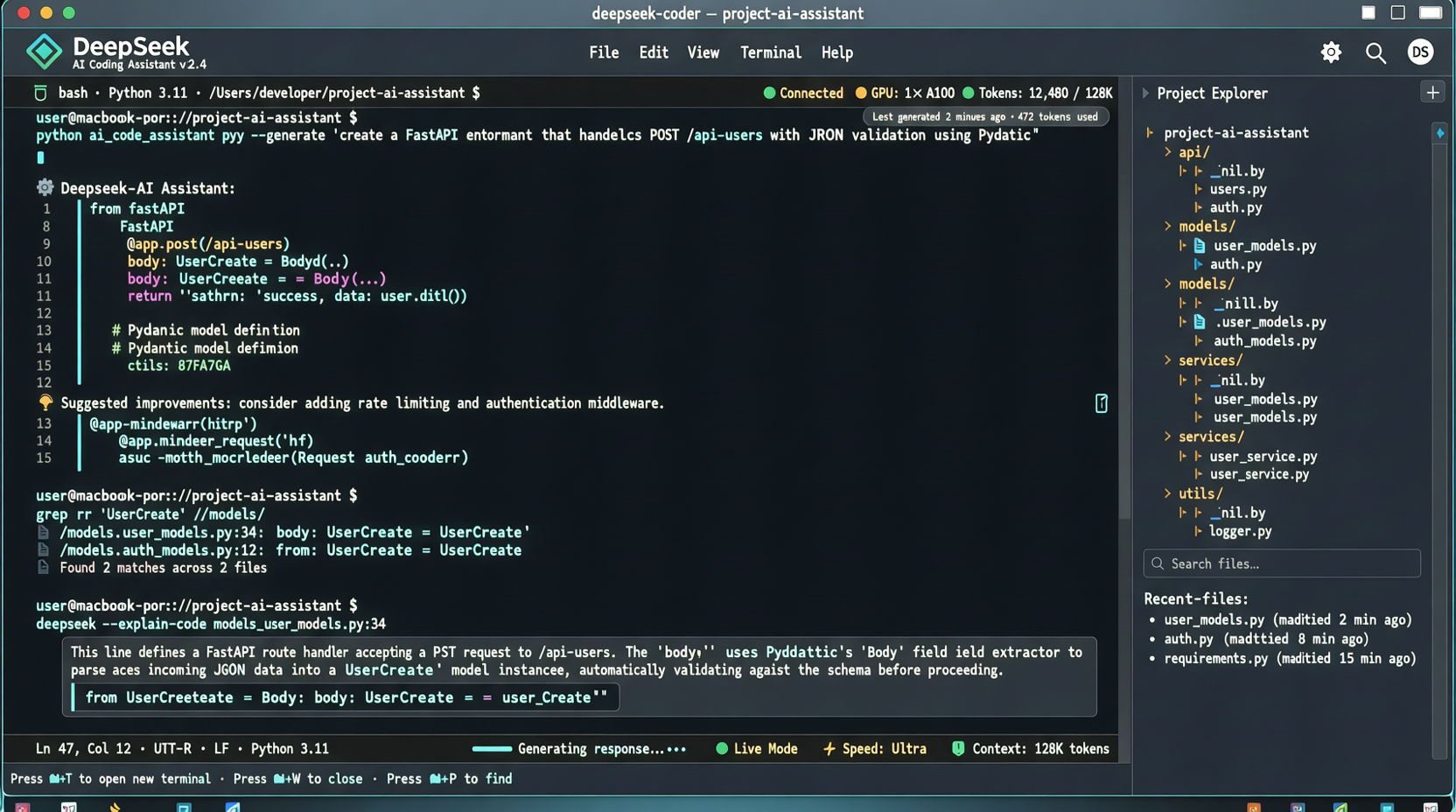
Task: Open recent file user_models.py modified 2 min ago
Action: (x=1288, y=620)
